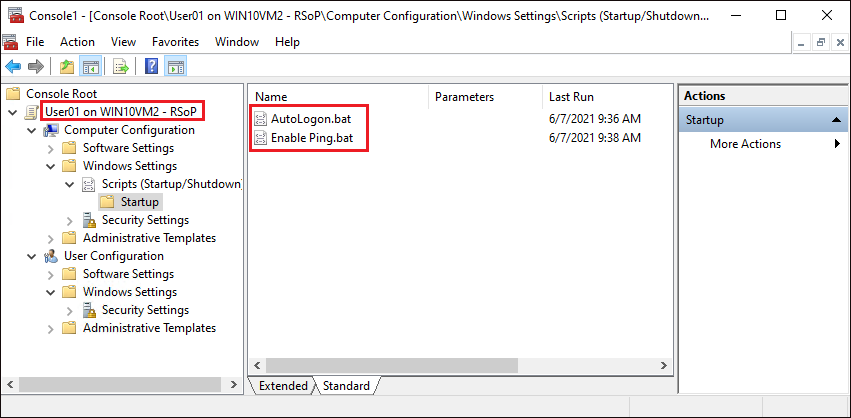Open Help via the question mark icon
This screenshot has width=851, height=418.
(152, 67)
